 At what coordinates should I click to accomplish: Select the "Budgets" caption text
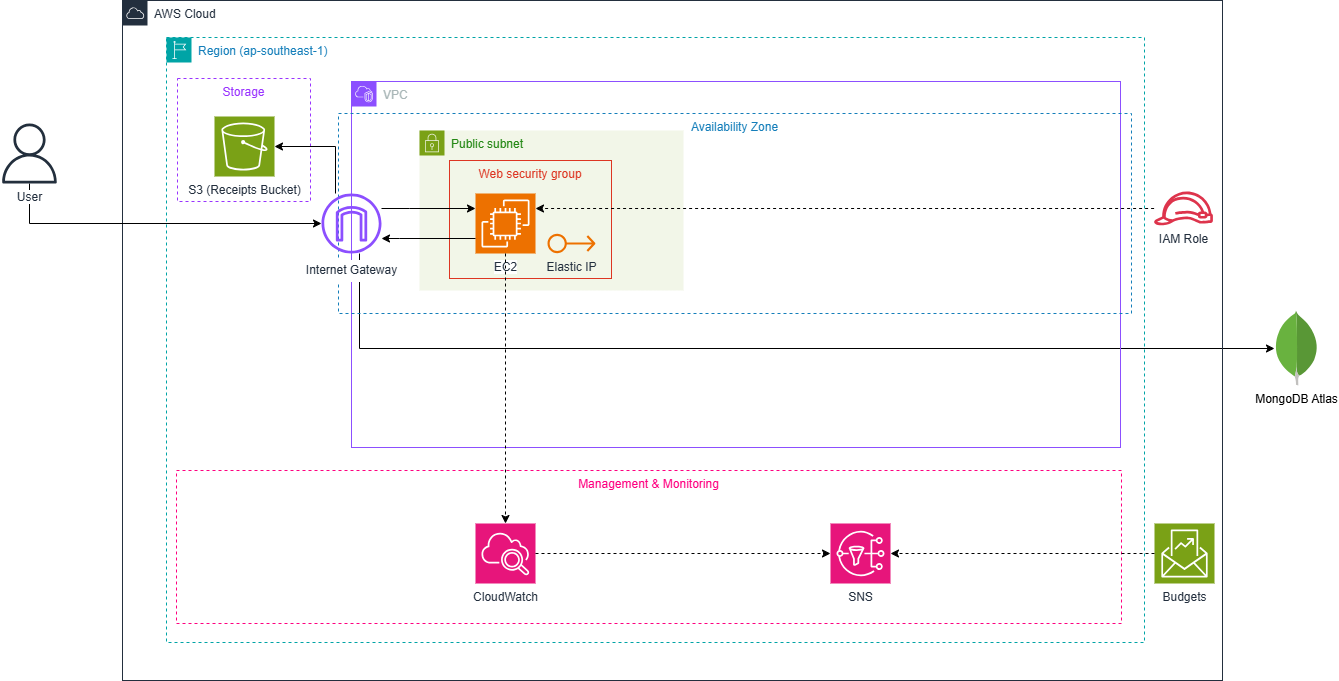pyautogui.click(x=1184, y=597)
